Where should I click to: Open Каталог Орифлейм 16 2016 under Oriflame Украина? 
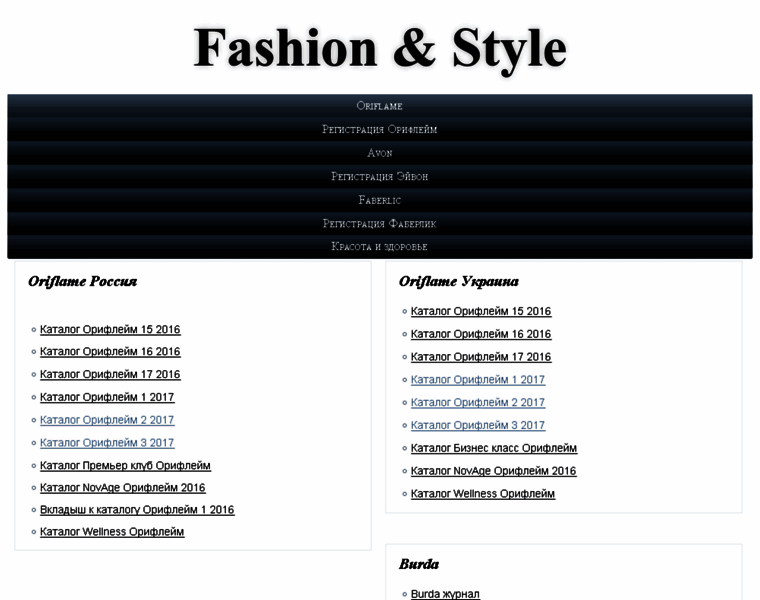pyautogui.click(x=481, y=334)
